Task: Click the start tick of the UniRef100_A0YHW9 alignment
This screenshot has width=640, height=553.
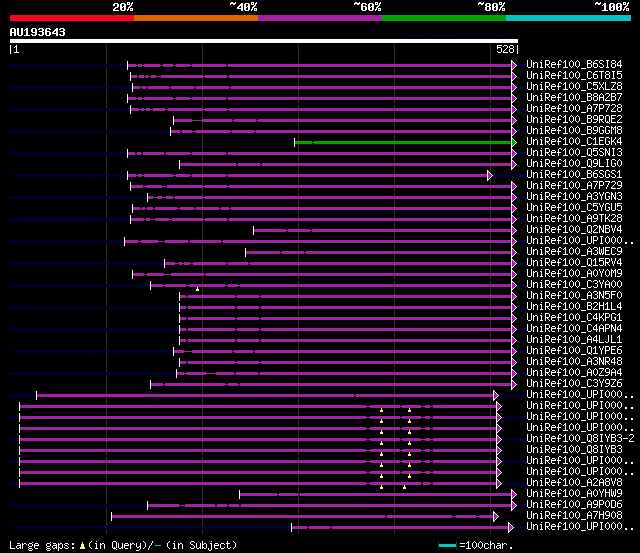Action: 240,495
